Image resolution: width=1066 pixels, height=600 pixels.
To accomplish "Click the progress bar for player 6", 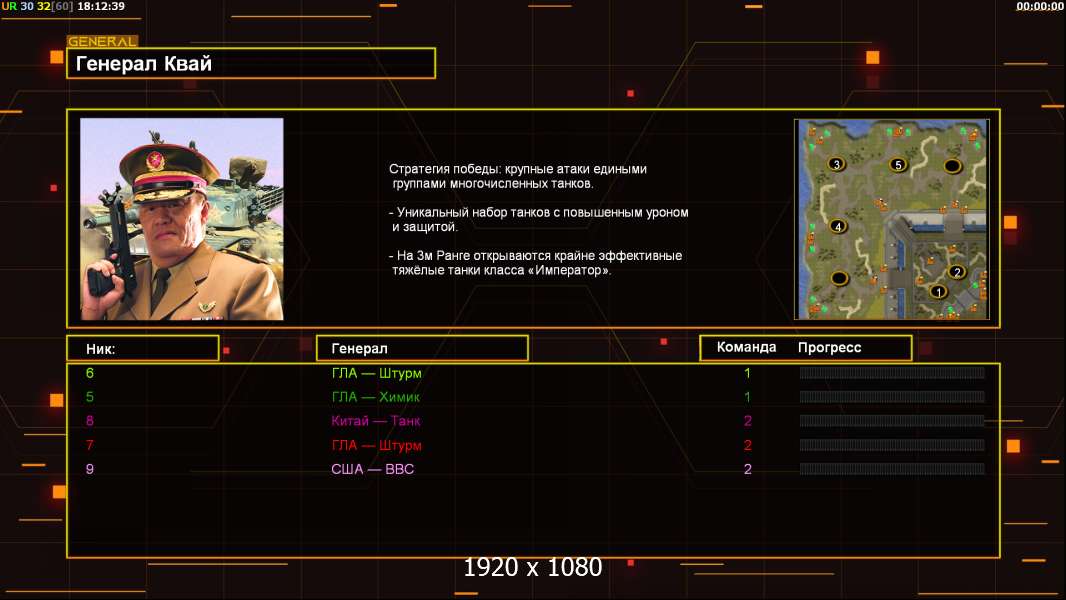I will point(892,372).
